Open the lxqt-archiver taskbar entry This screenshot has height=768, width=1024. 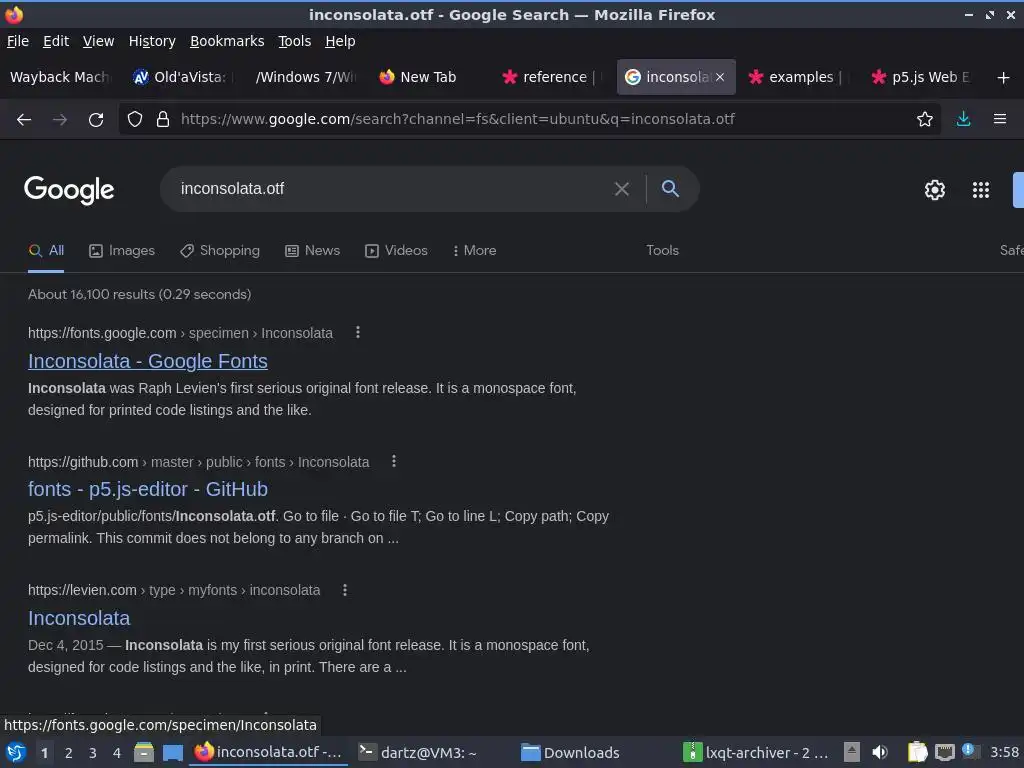click(756, 752)
